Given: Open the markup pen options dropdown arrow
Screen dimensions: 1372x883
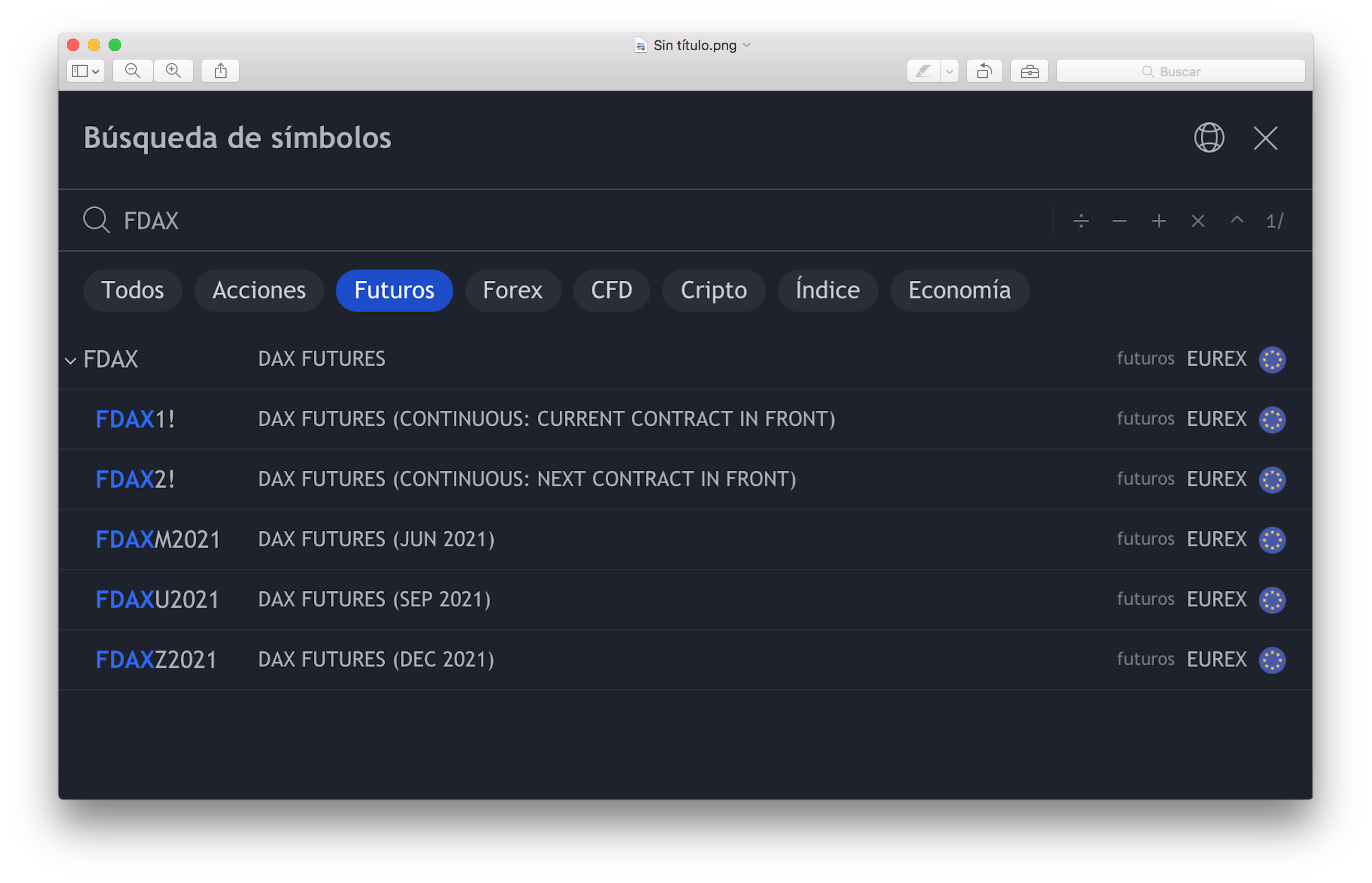Looking at the screenshot, I should 950,71.
